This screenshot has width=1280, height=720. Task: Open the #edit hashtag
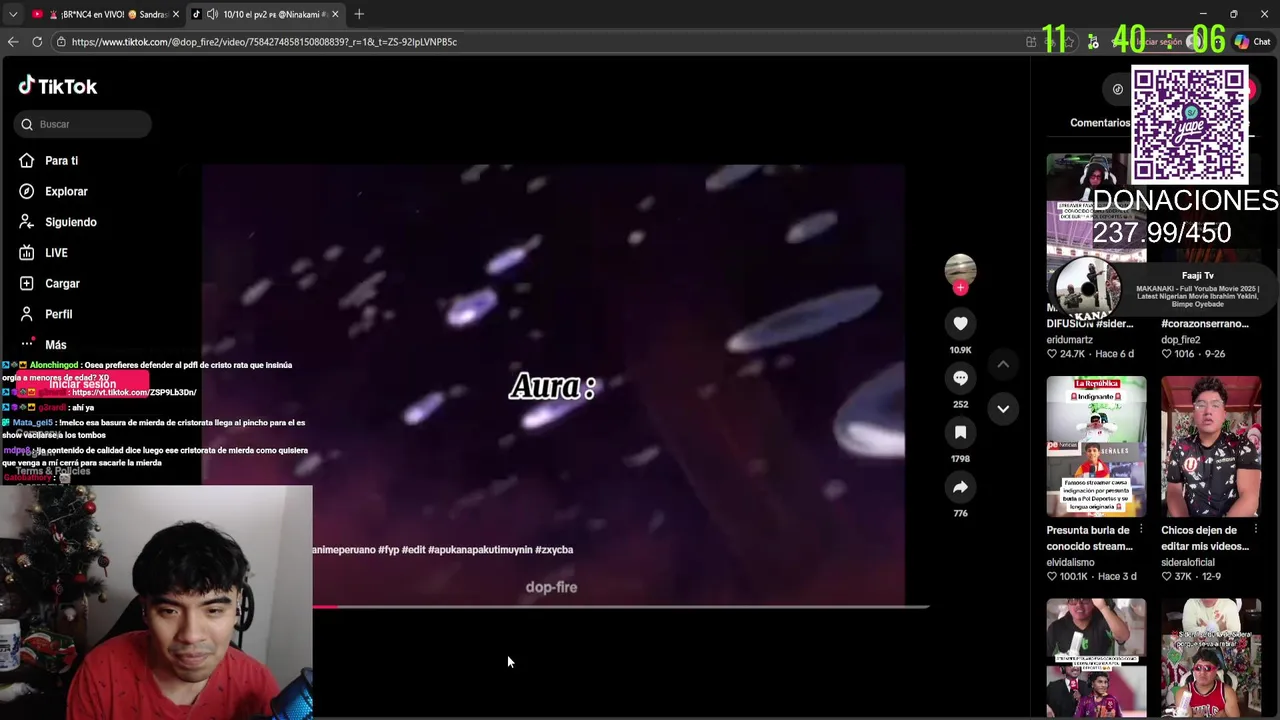[413, 549]
